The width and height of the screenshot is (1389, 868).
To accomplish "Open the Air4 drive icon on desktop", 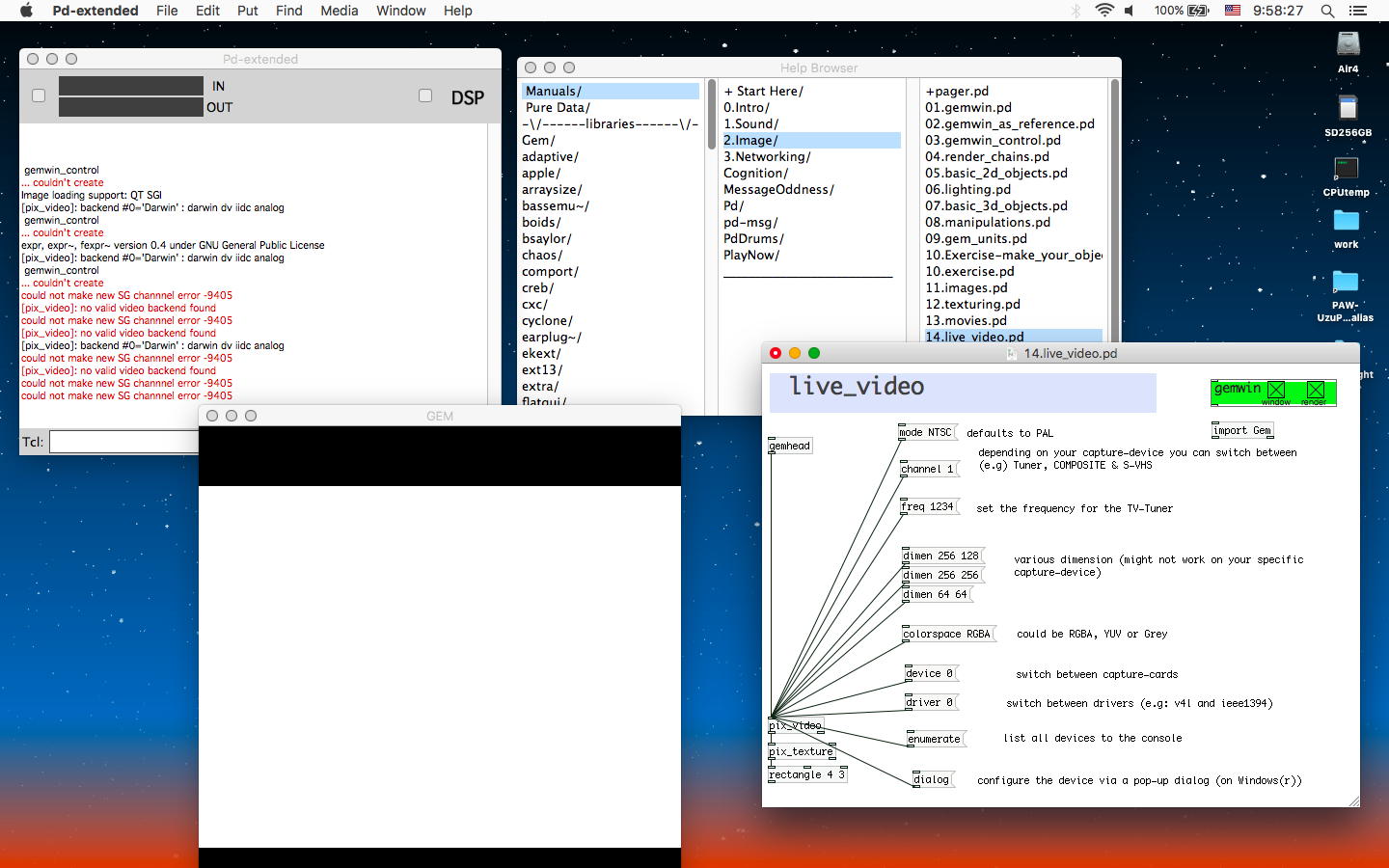I will pyautogui.click(x=1348, y=44).
